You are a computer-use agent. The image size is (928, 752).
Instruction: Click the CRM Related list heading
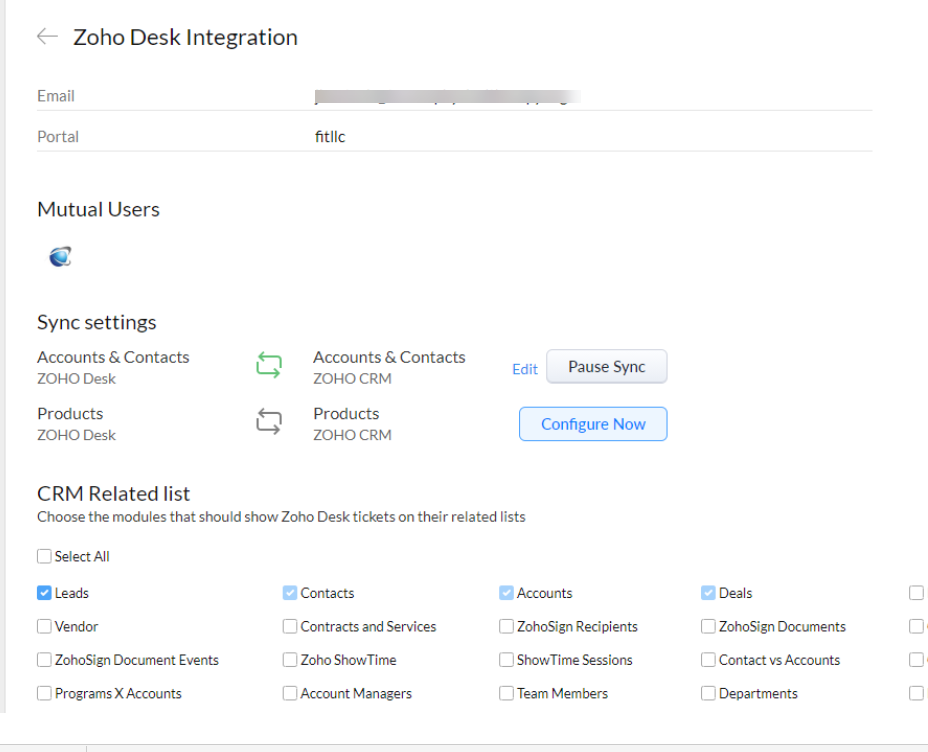pyautogui.click(x=114, y=493)
